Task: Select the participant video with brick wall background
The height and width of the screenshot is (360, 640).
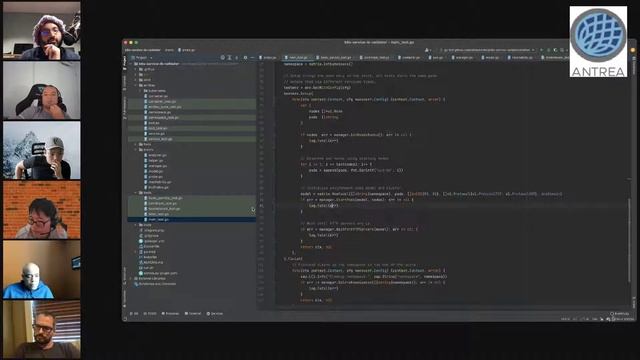Action: coord(42,210)
